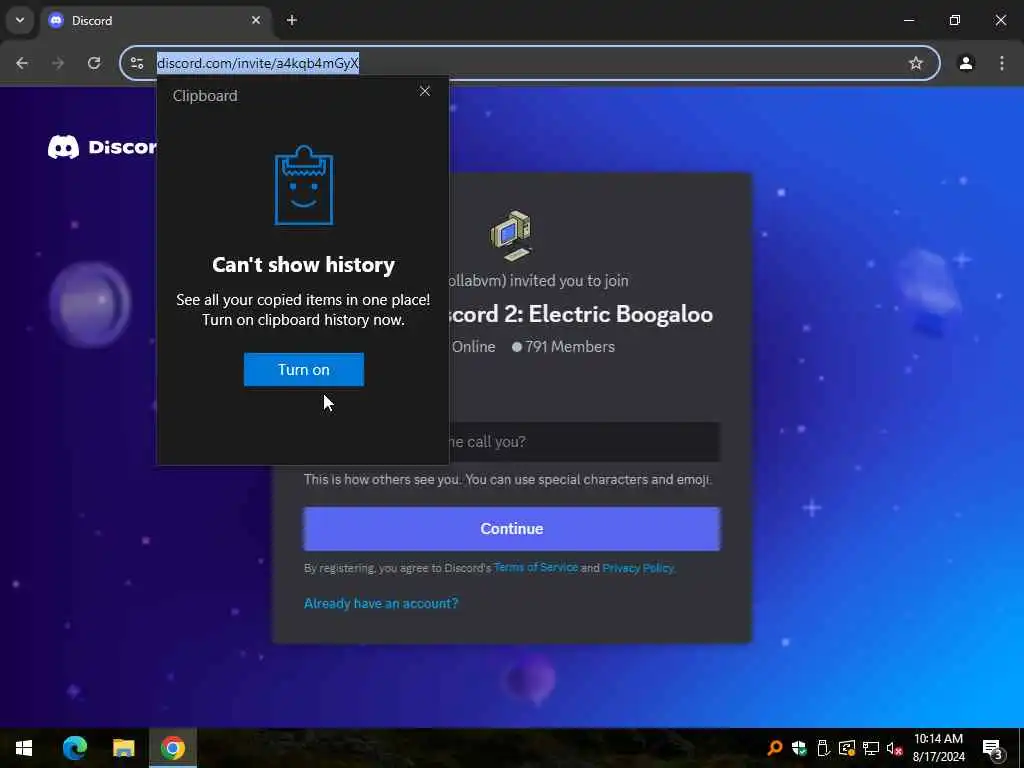The height and width of the screenshot is (768, 1024).
Task: Click the orange magnifier tray icon
Action: pyautogui.click(x=775, y=748)
